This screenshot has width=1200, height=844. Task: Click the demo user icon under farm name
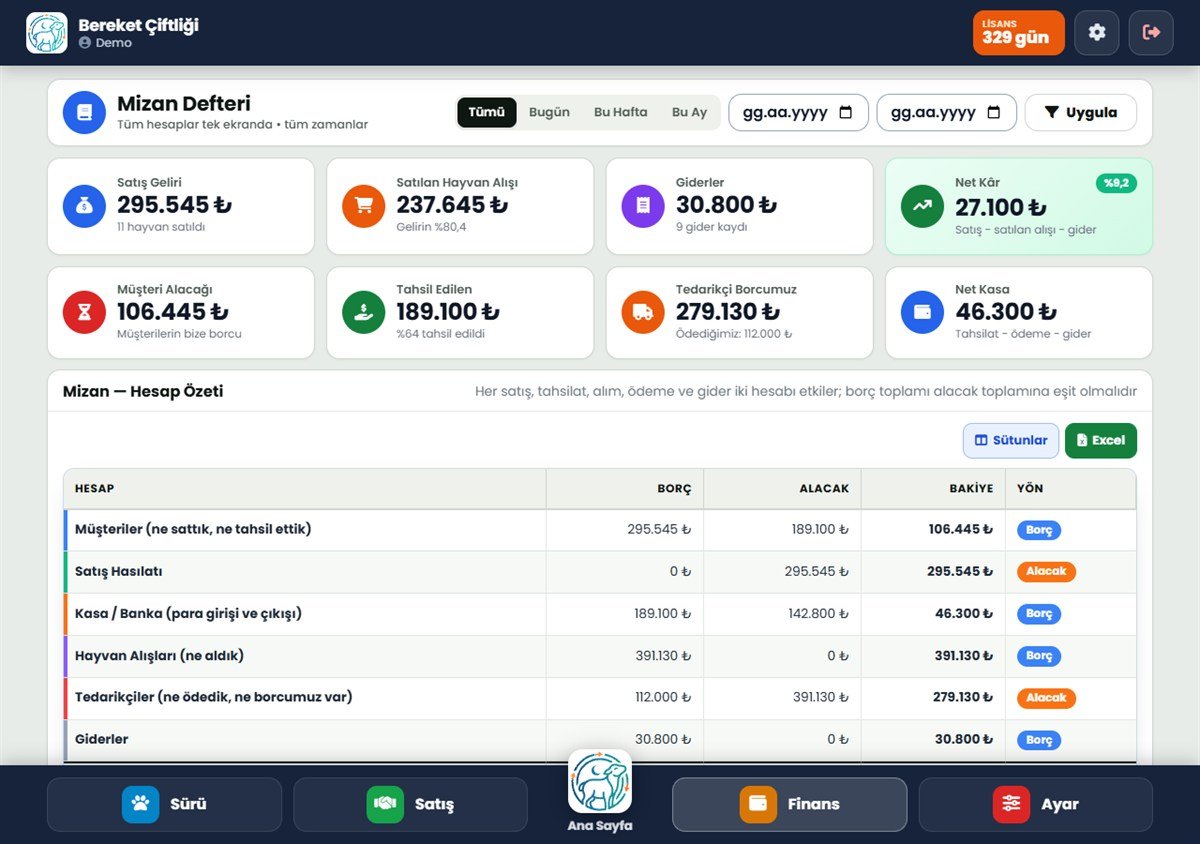(x=85, y=43)
